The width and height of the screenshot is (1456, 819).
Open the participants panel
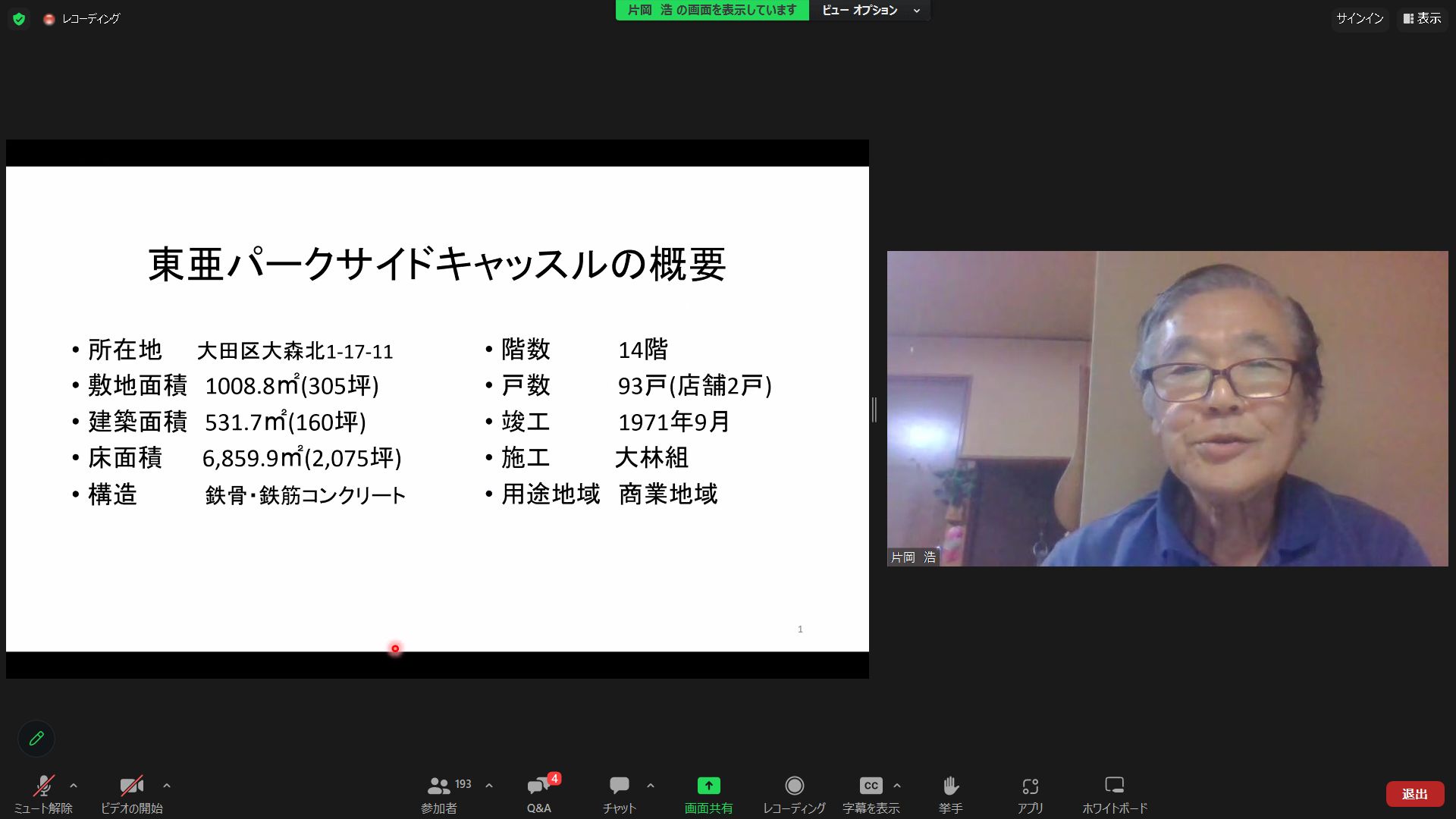click(x=439, y=793)
